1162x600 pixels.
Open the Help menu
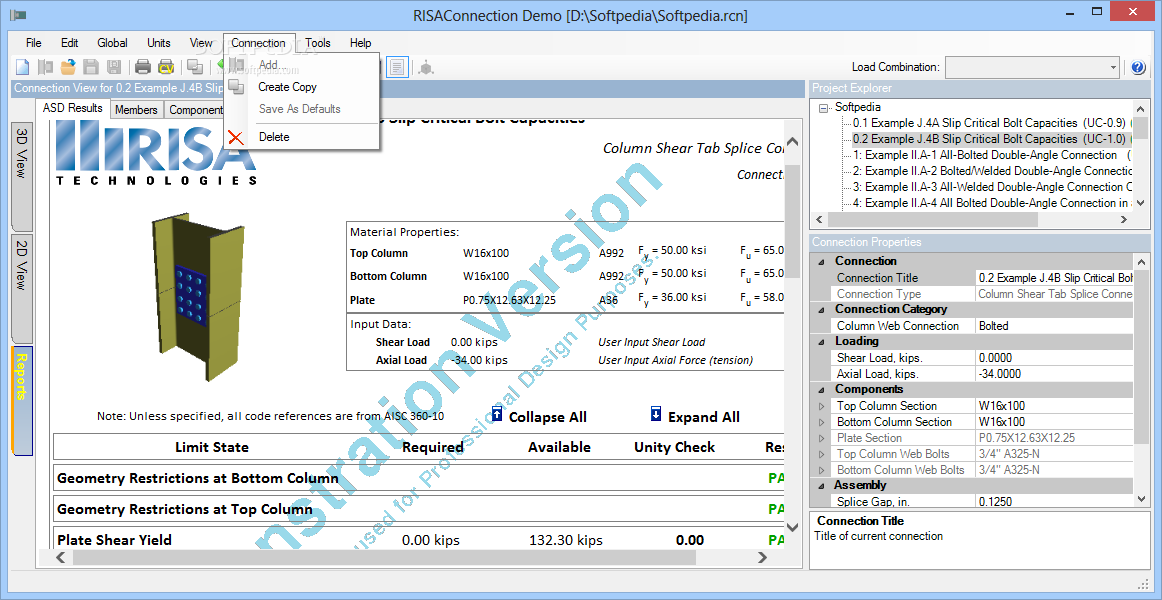pyautogui.click(x=360, y=43)
